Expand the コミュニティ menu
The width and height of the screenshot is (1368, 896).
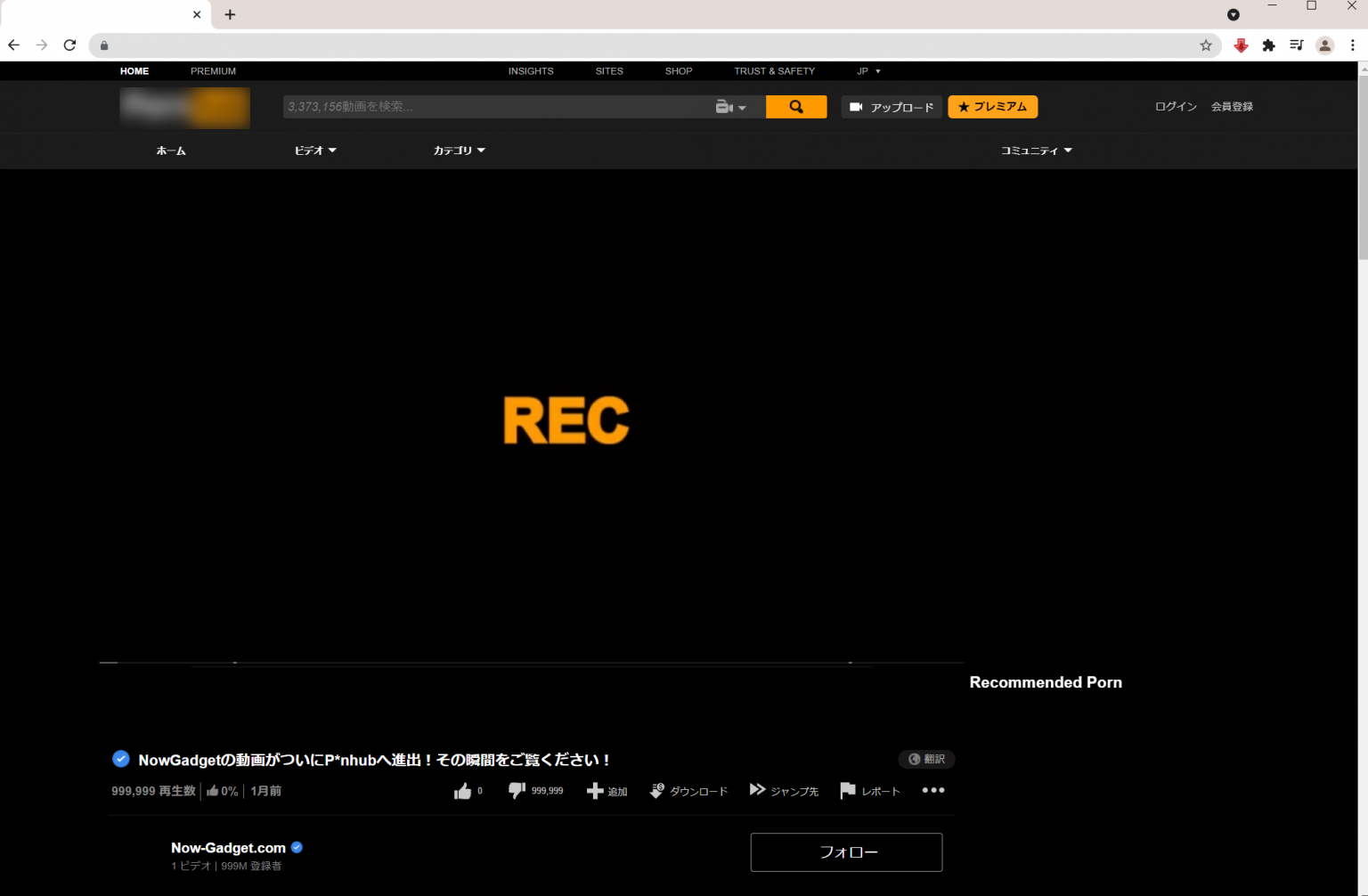[x=1036, y=151]
